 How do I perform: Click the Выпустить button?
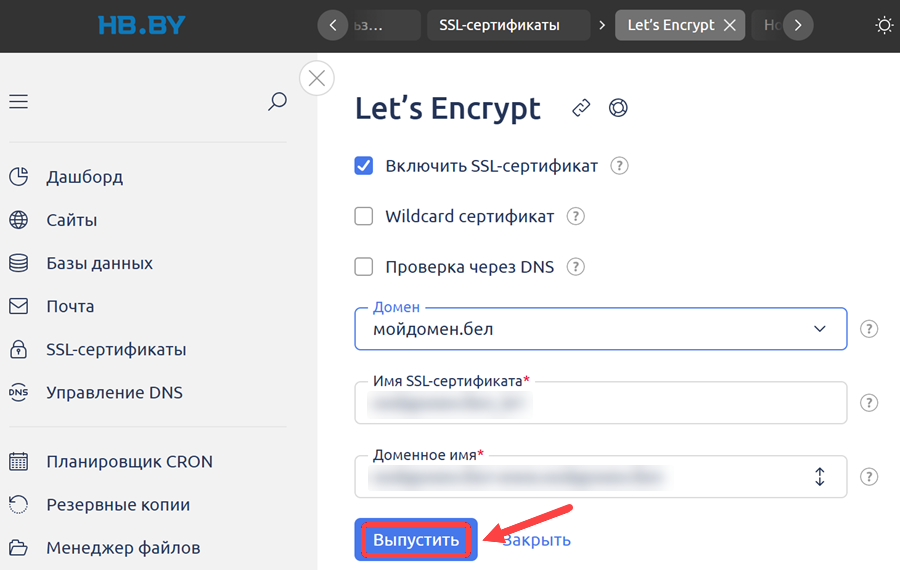click(416, 540)
